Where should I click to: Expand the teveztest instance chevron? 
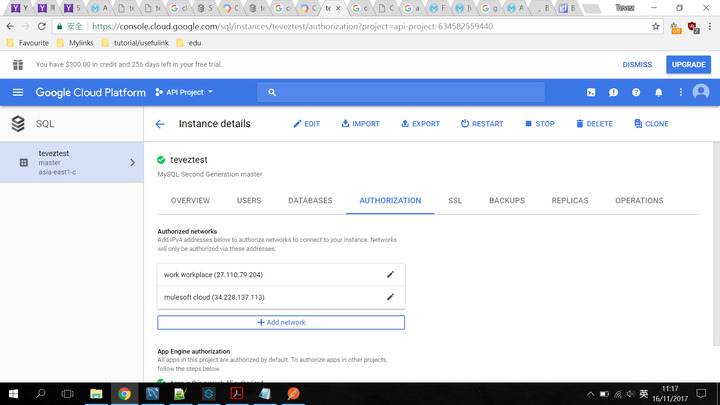point(133,162)
